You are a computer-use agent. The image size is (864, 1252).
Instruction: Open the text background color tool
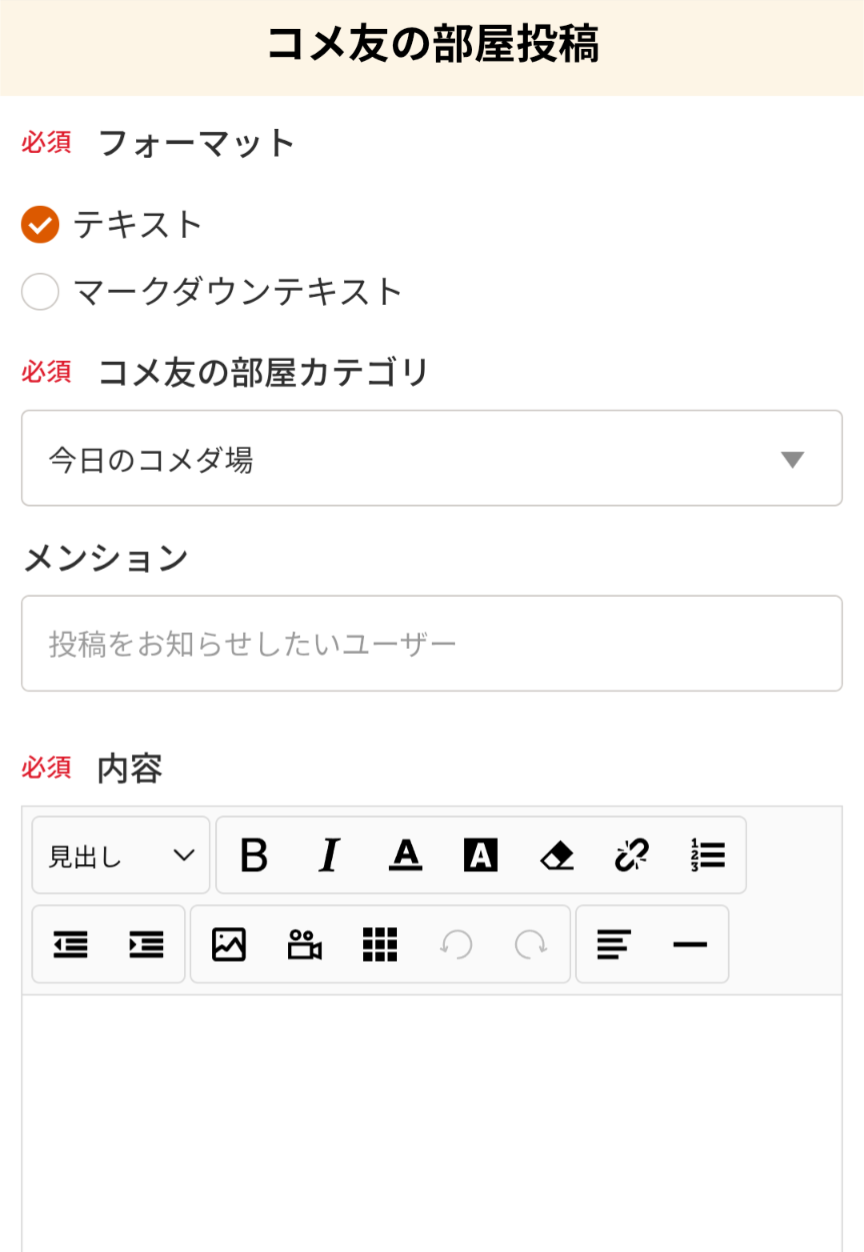coord(481,855)
